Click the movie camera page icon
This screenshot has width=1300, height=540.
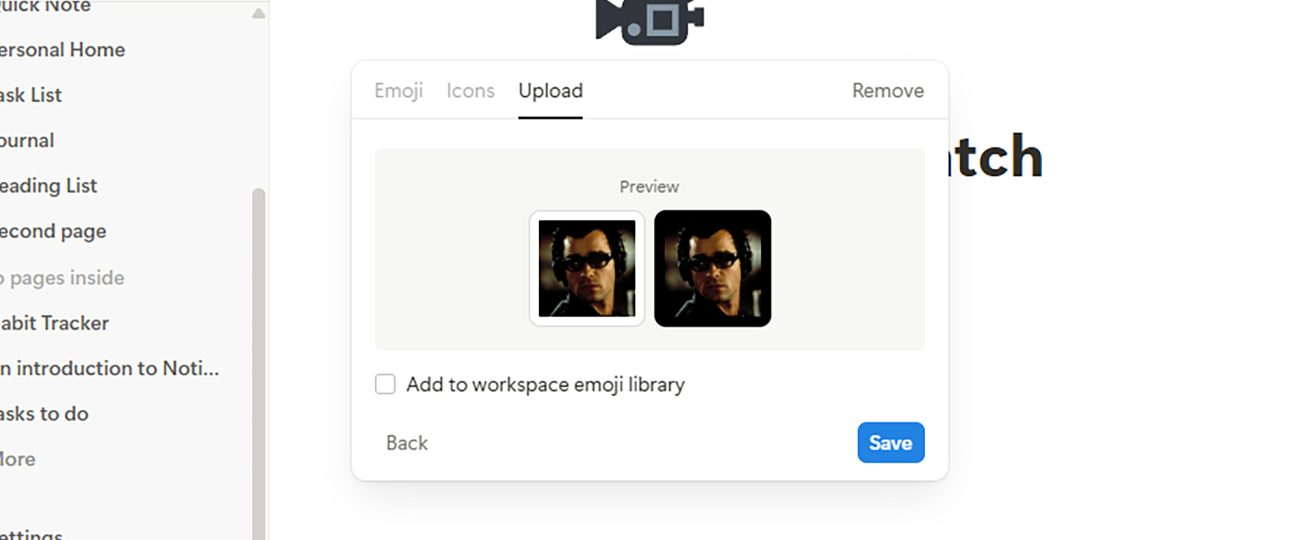click(x=650, y=21)
